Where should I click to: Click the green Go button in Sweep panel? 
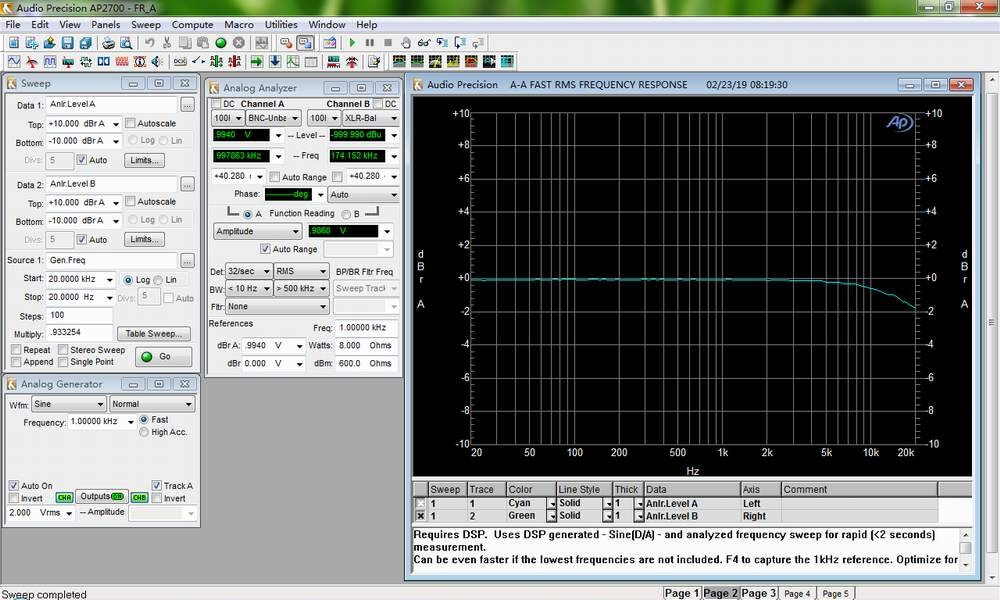[x=163, y=356]
